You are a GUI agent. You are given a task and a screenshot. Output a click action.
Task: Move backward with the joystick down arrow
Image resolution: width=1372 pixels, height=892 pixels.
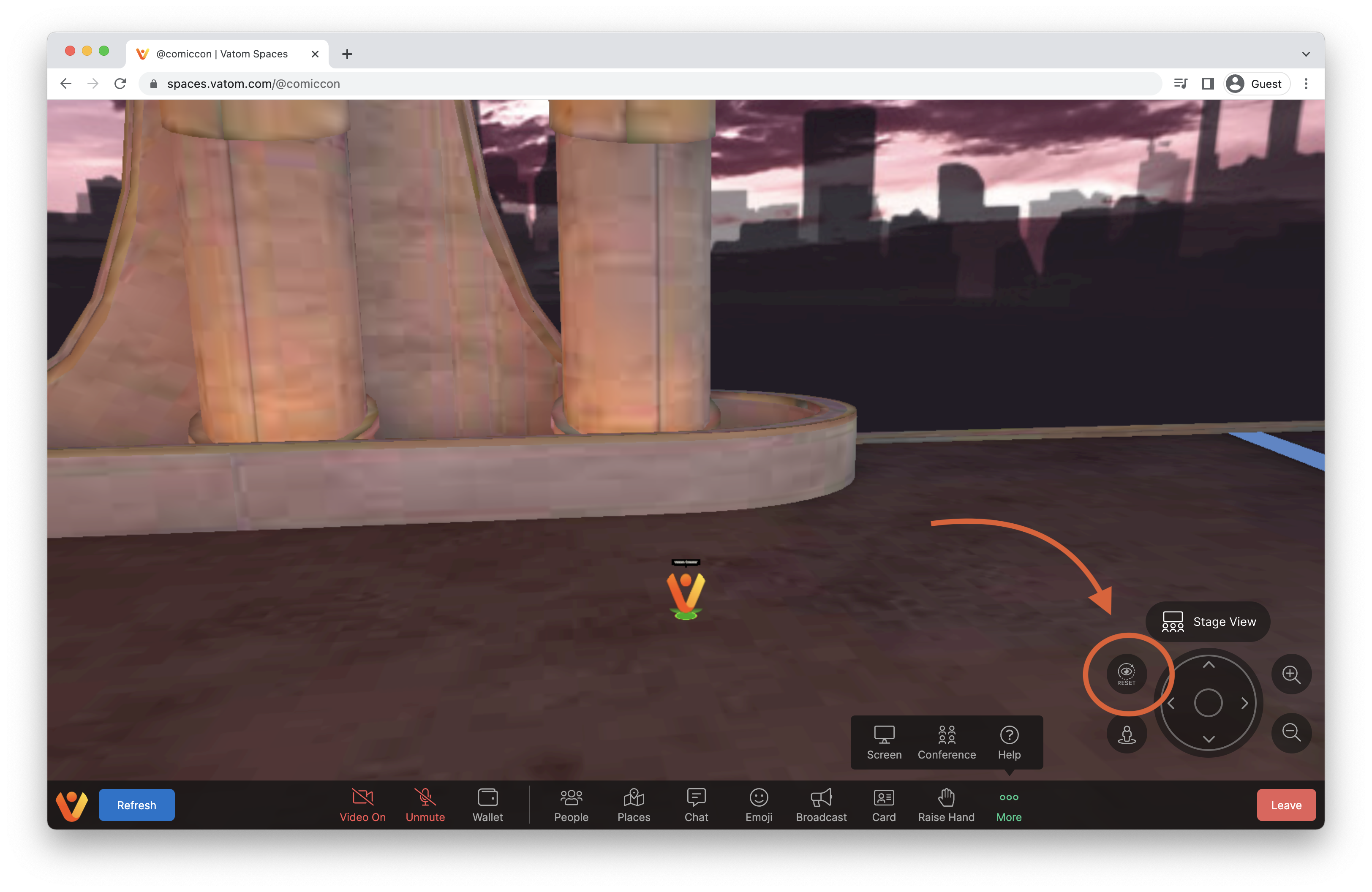(x=1209, y=739)
